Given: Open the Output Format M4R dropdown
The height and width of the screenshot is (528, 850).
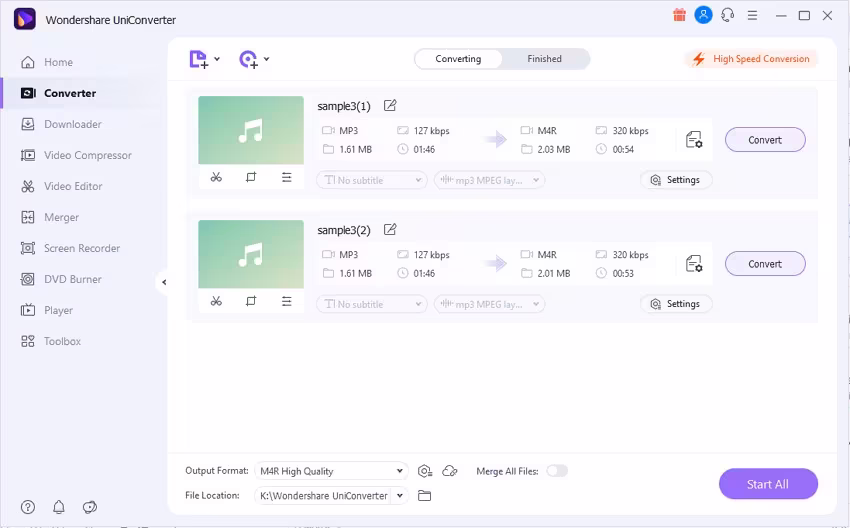Looking at the screenshot, I should point(331,471).
